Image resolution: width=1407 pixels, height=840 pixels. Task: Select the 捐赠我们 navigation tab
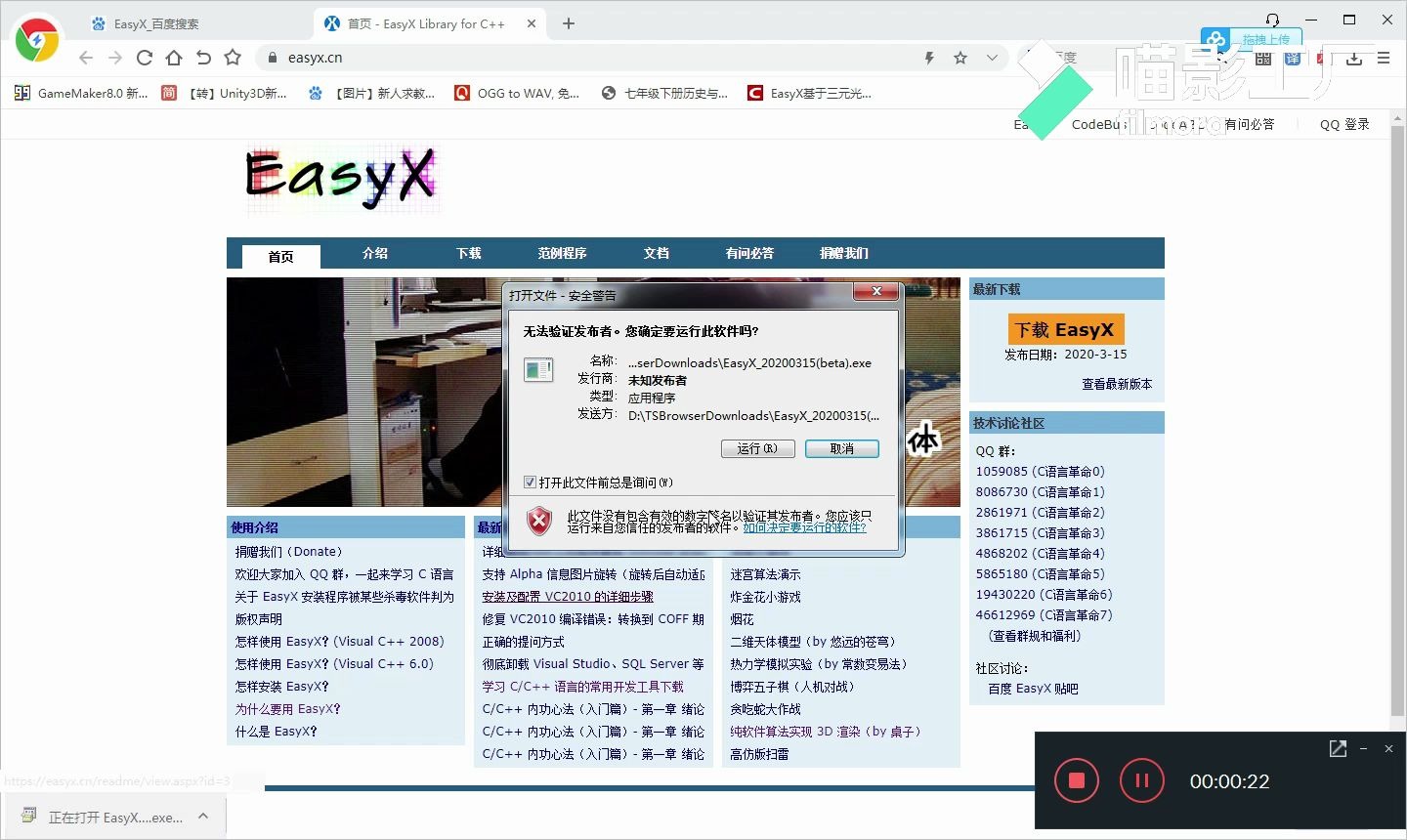[844, 253]
